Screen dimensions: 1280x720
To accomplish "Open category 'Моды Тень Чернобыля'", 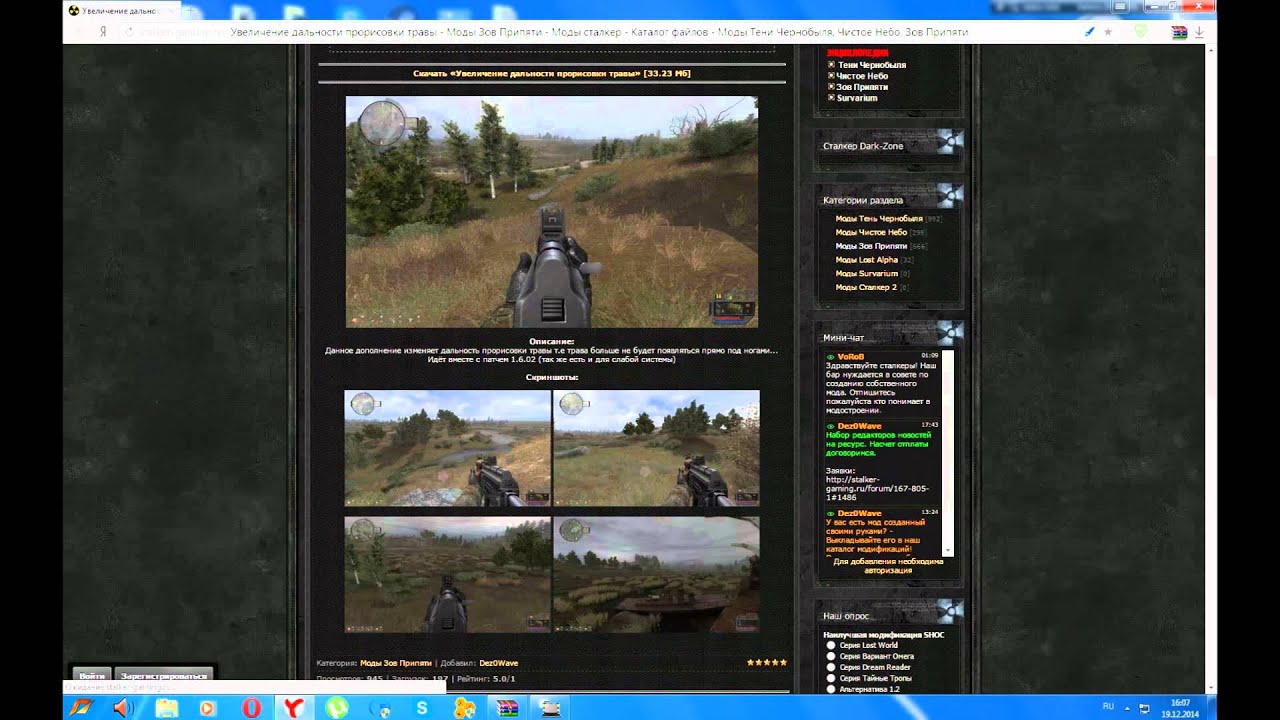I will (x=879, y=218).
